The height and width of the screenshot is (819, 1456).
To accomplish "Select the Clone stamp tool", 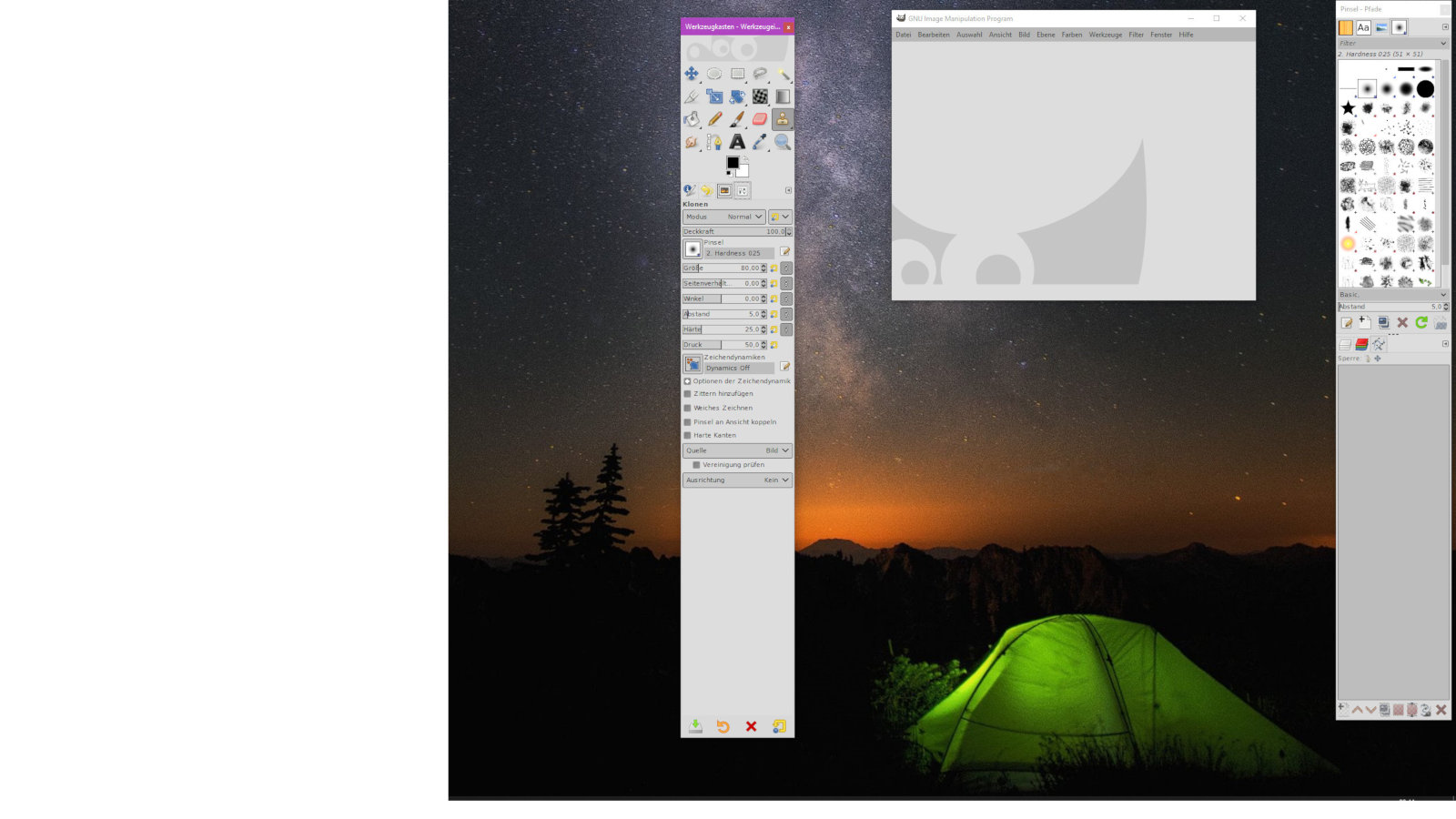I will 783,119.
